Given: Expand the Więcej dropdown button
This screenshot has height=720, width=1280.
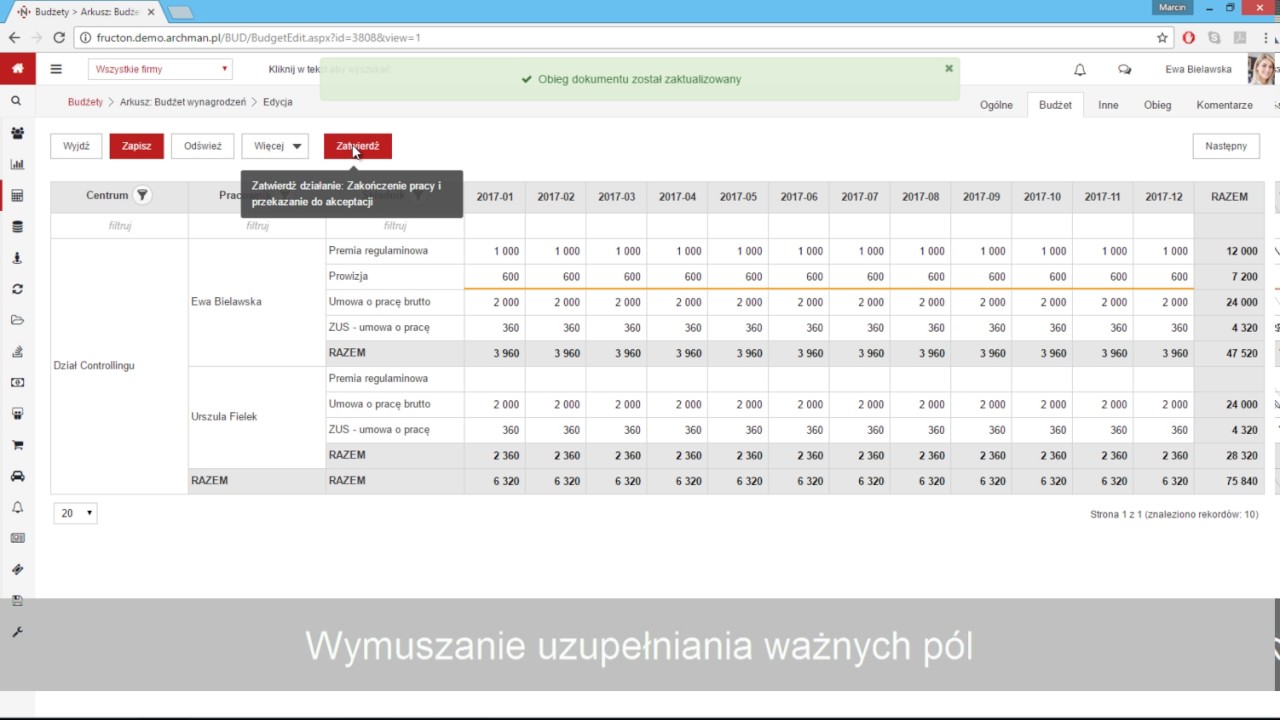Looking at the screenshot, I should click(x=275, y=146).
